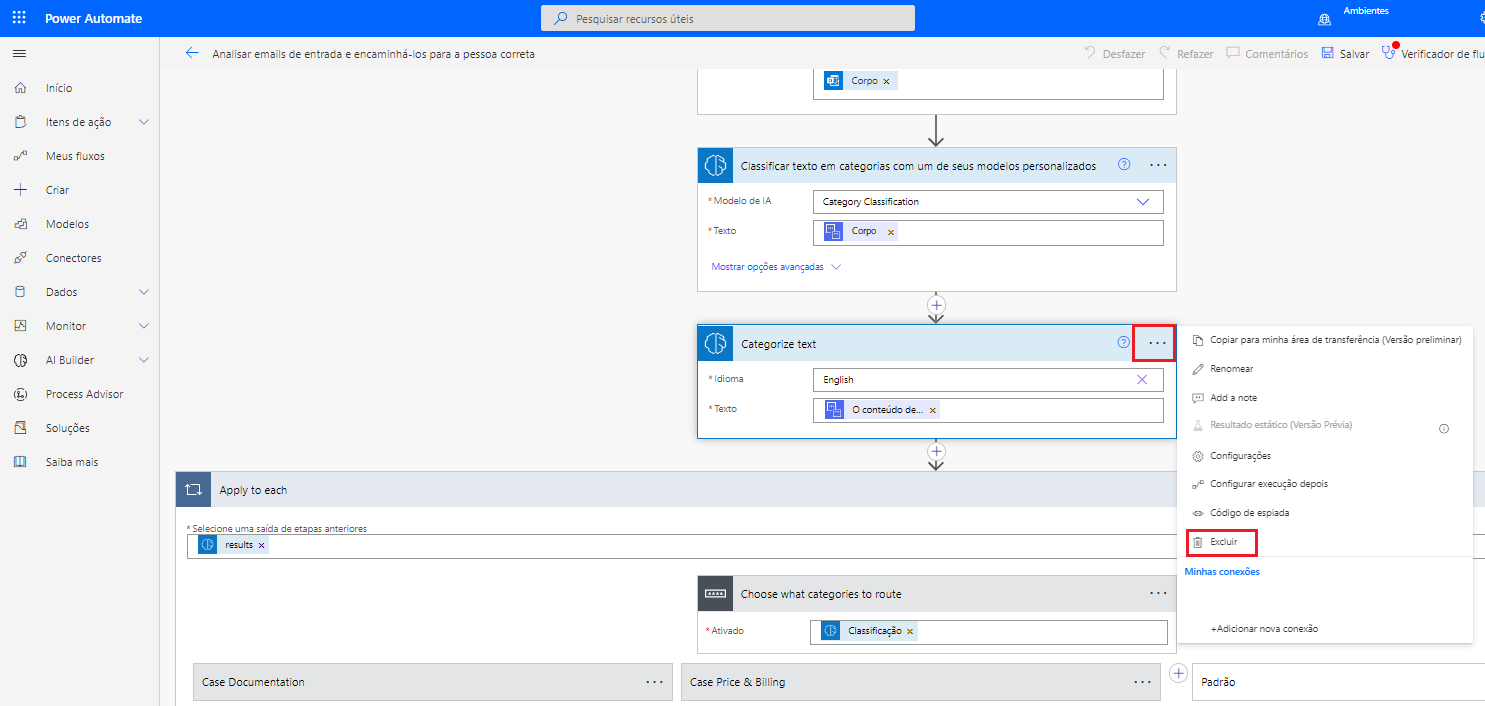
Task: Open Soluções in sidebar
Action: [x=67, y=428]
